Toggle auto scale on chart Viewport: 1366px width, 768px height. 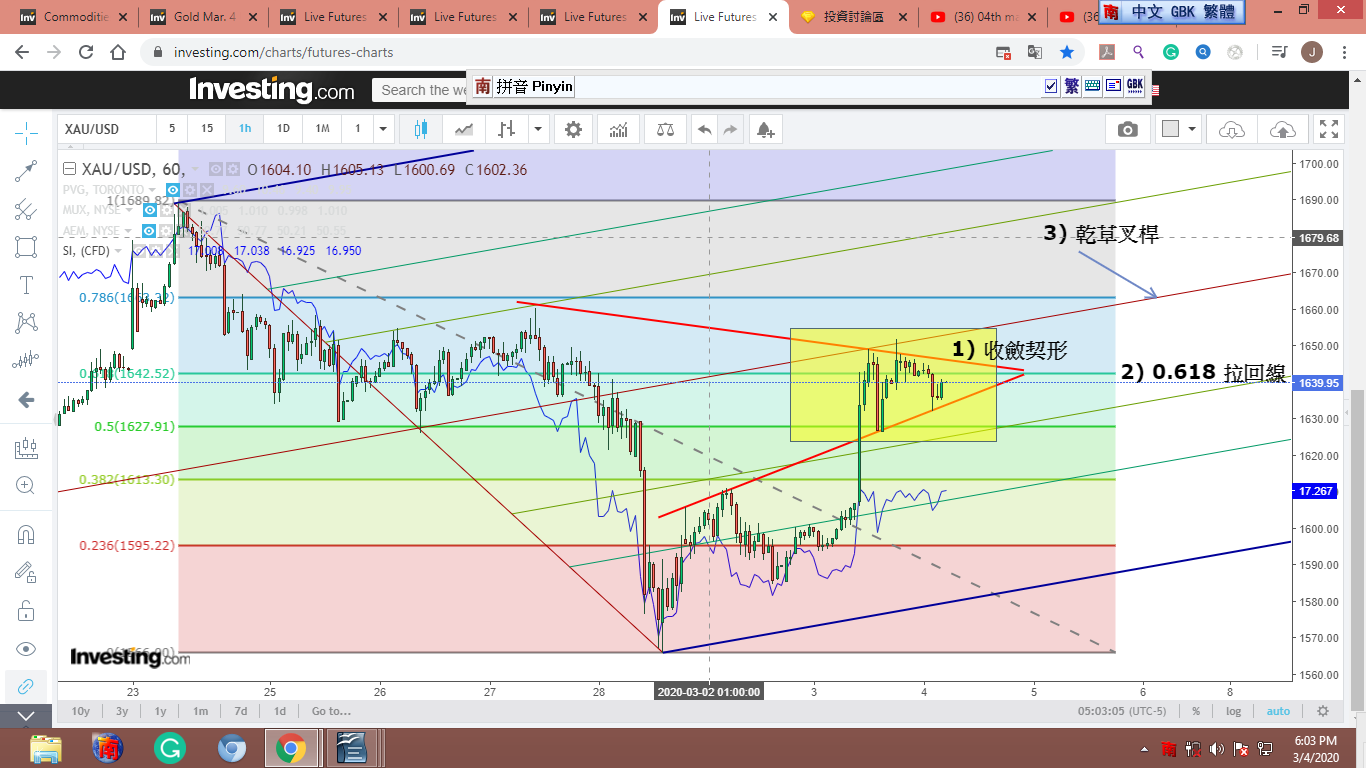(x=1278, y=711)
